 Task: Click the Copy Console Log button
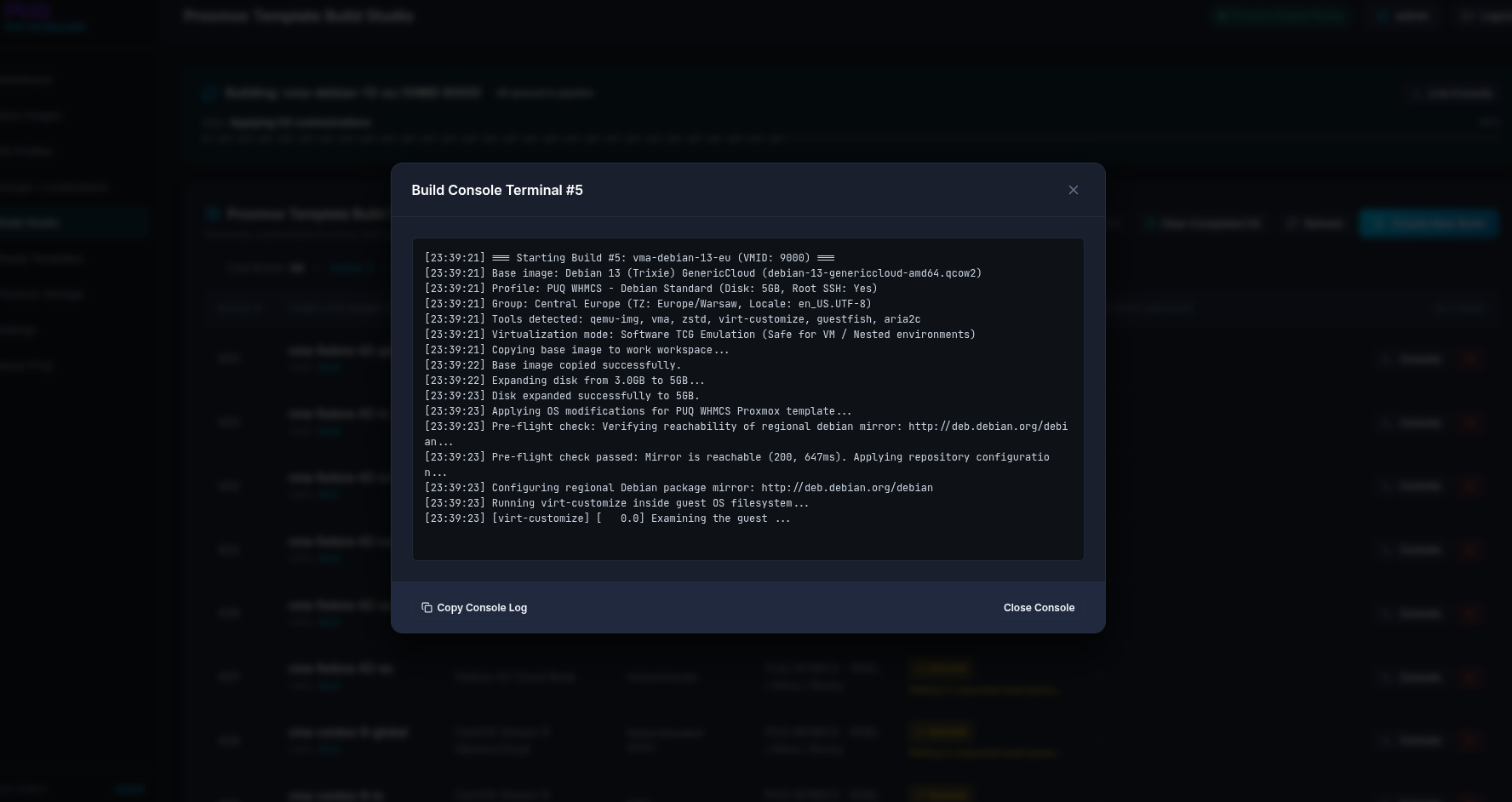pos(474,608)
